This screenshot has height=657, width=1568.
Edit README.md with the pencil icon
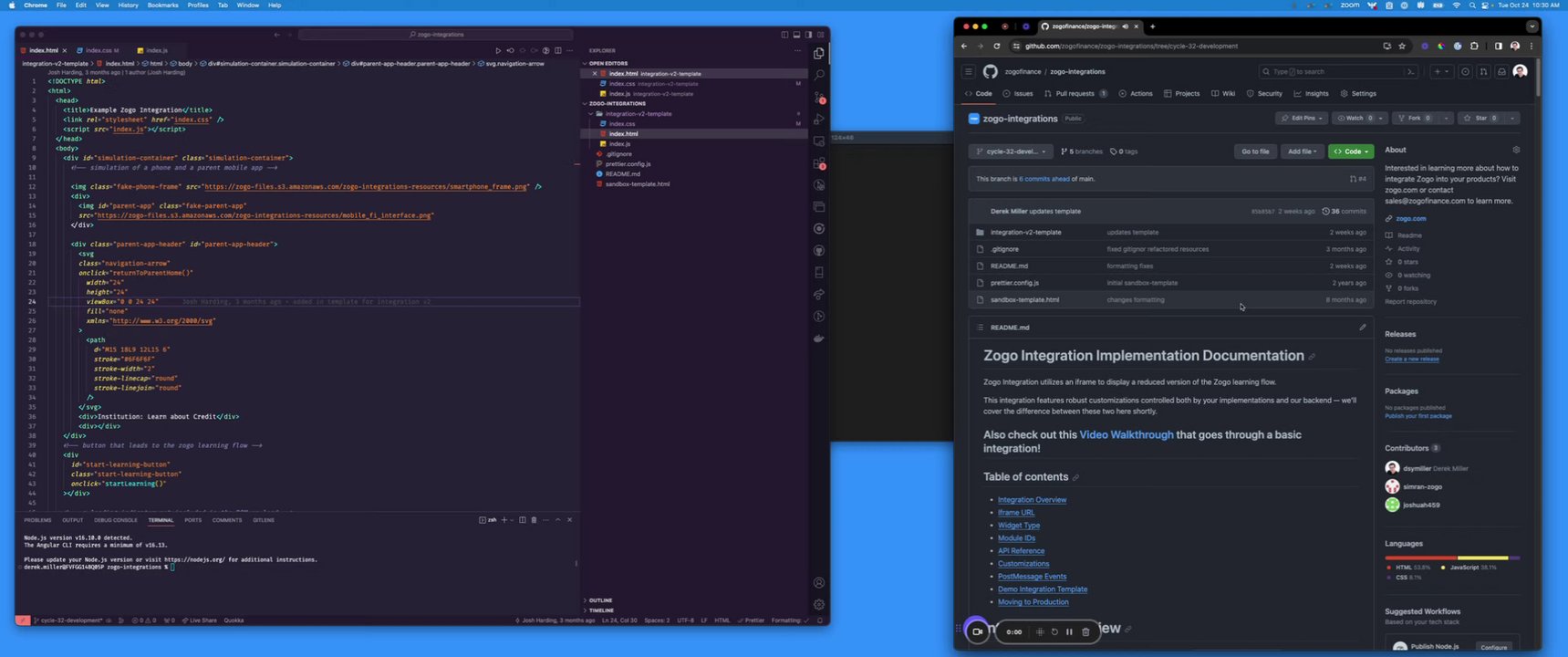[1363, 328]
